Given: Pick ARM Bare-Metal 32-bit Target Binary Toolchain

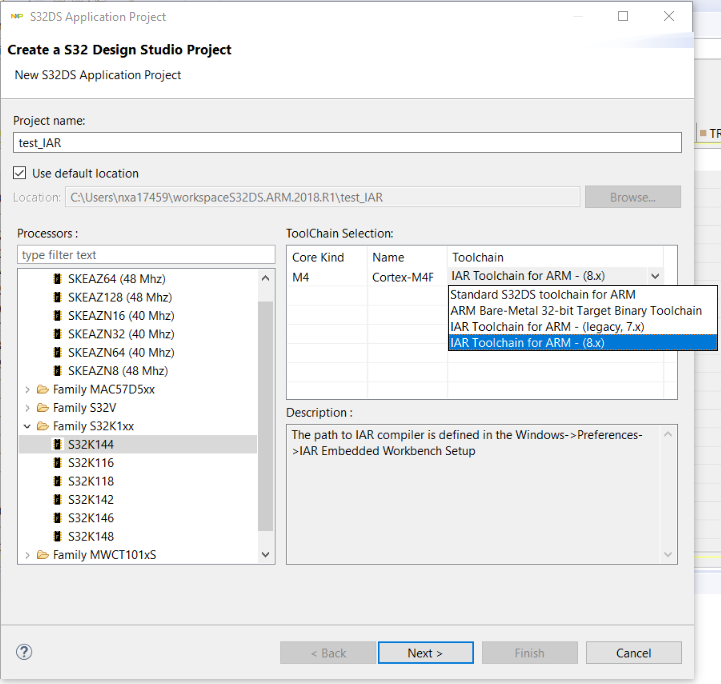Looking at the screenshot, I should coord(575,310).
